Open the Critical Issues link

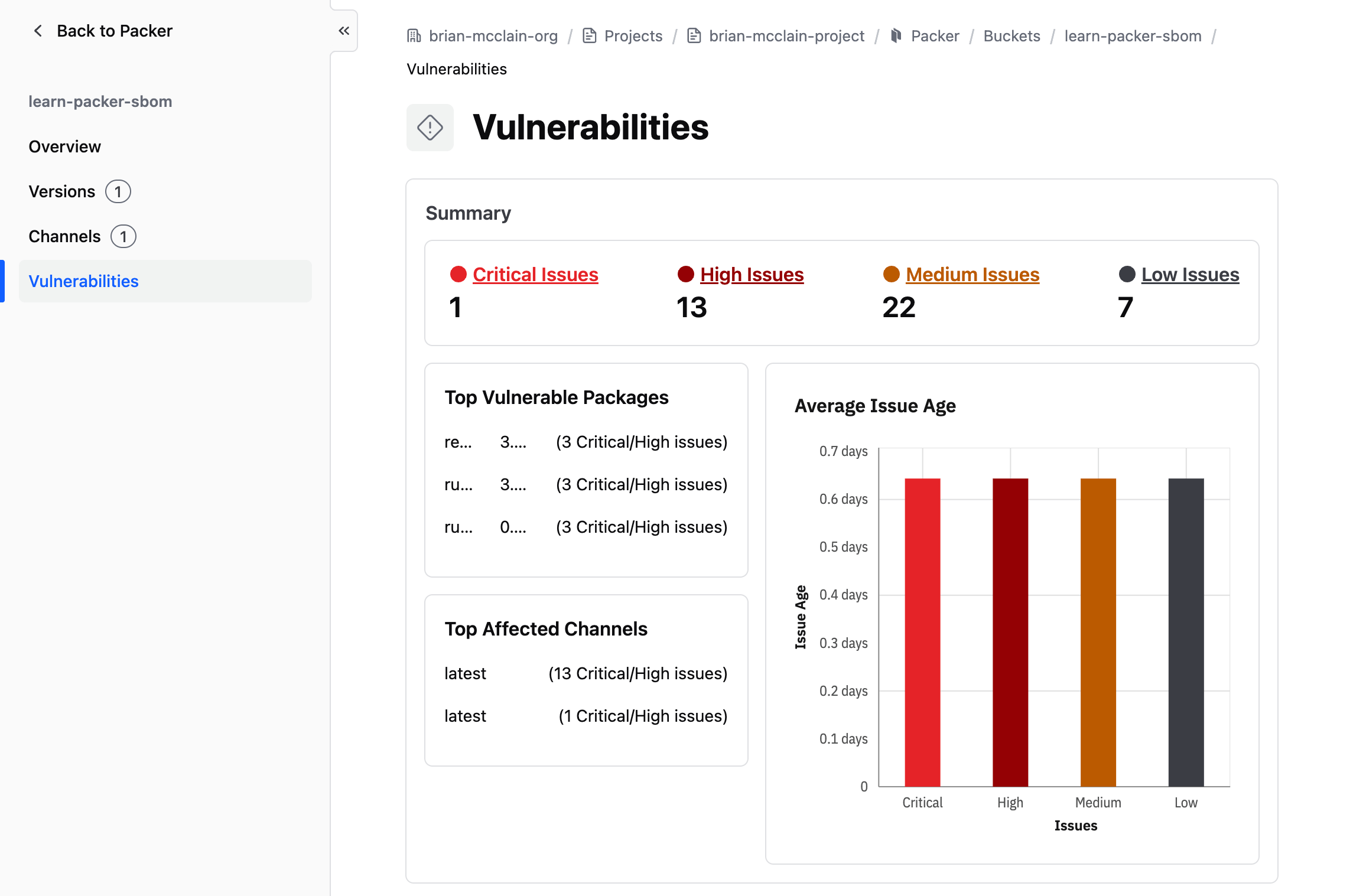pos(535,274)
